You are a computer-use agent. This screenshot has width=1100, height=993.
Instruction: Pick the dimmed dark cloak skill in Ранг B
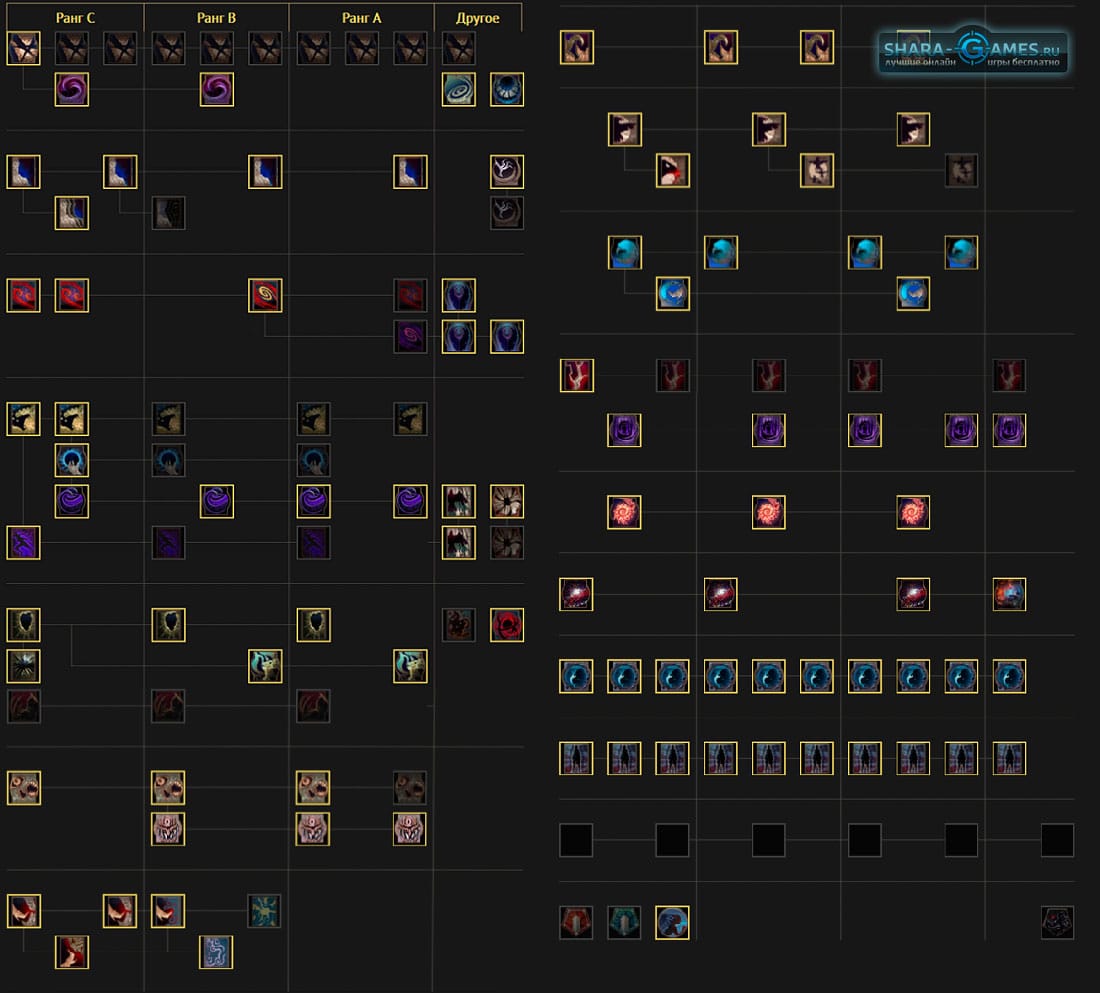[168, 213]
